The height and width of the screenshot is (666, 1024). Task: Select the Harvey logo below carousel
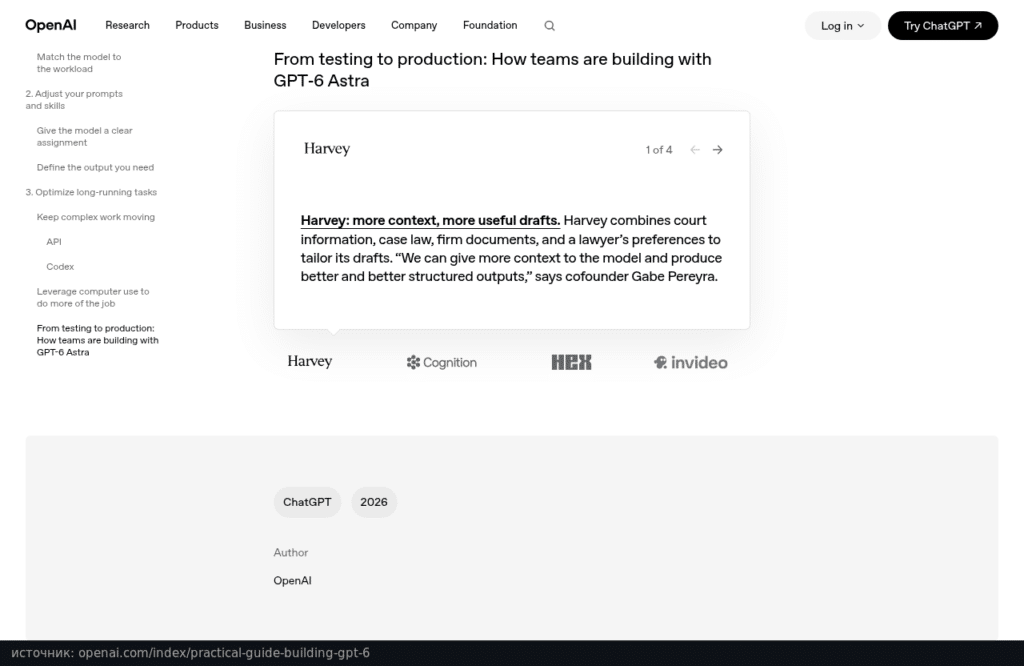click(x=310, y=361)
